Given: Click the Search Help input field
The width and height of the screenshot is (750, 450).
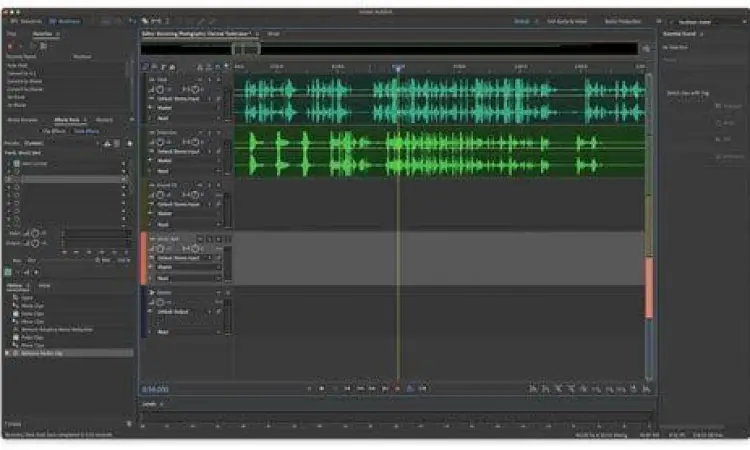Looking at the screenshot, I should pos(706,22).
